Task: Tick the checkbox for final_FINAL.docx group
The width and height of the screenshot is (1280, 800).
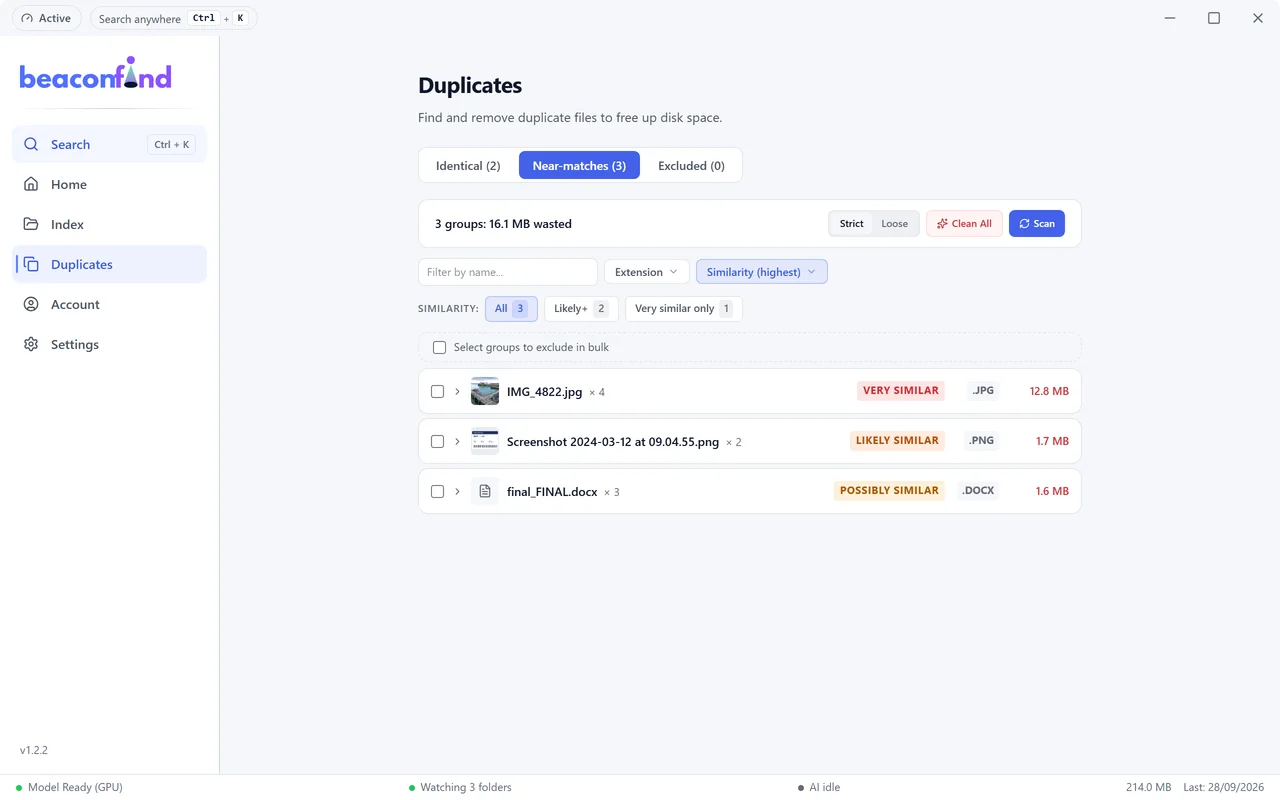Action: click(x=437, y=491)
